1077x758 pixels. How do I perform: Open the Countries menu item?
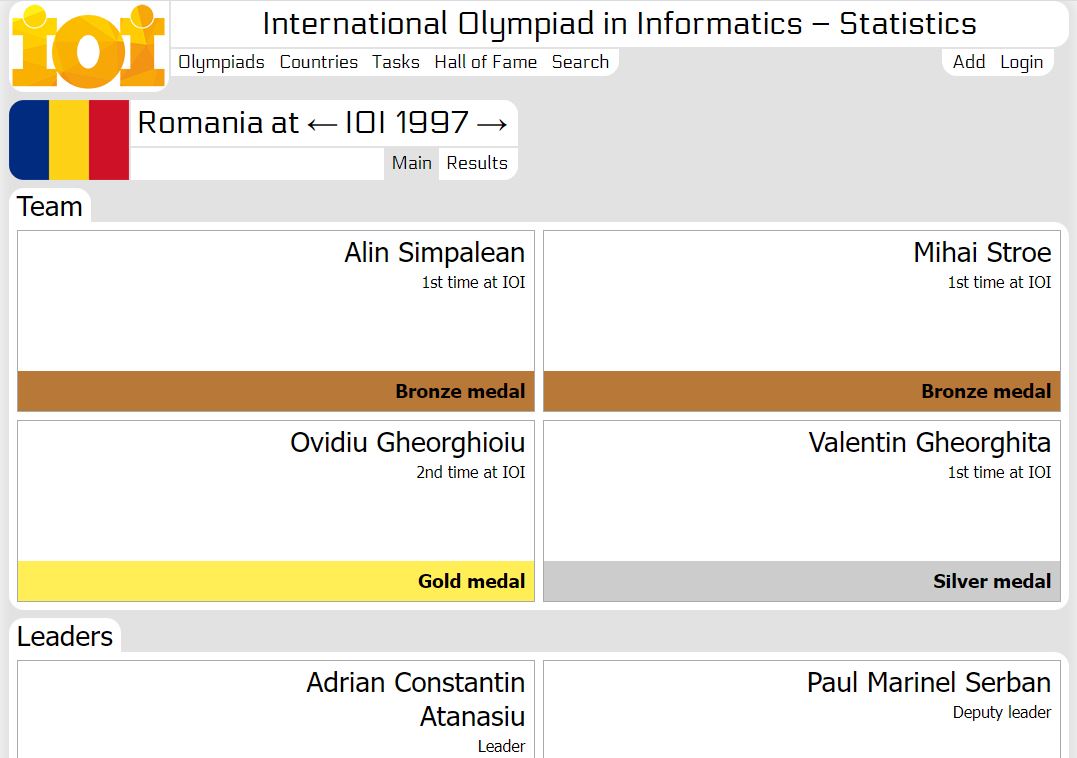coord(318,62)
